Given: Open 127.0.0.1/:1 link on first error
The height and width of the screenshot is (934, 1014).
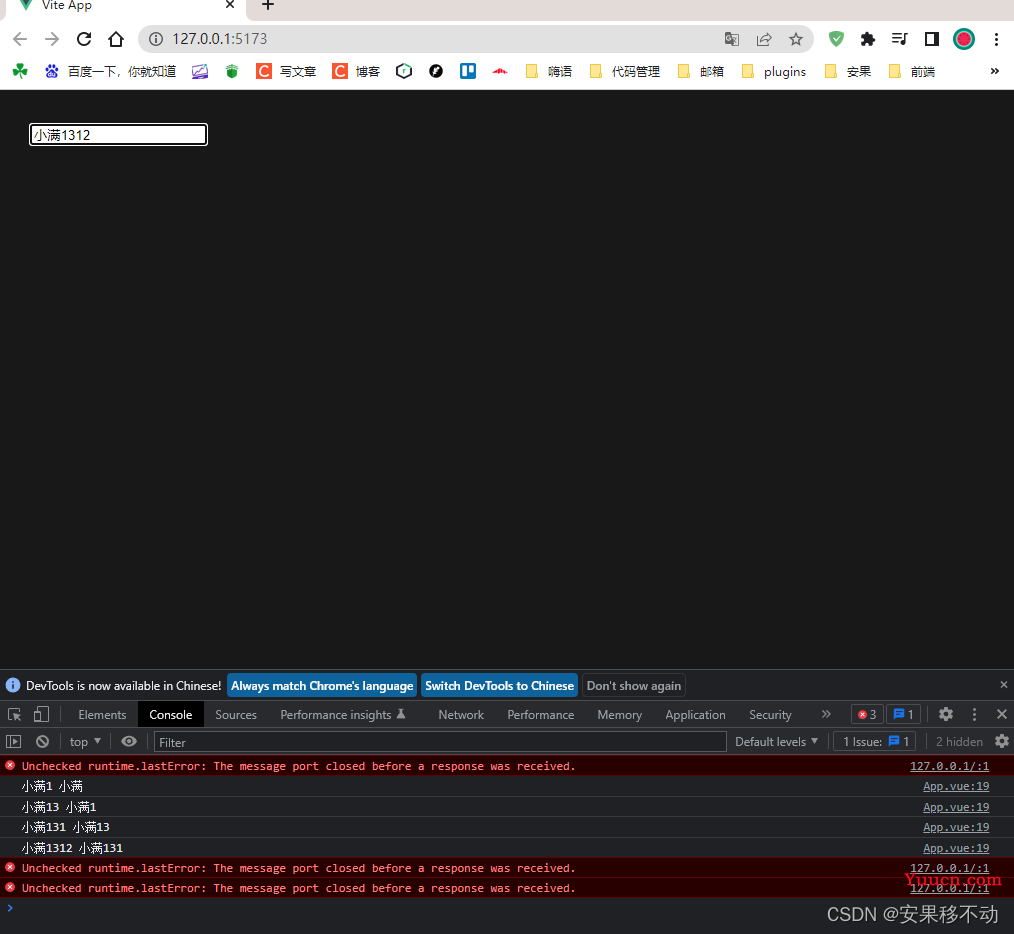Looking at the screenshot, I should coord(949,766).
